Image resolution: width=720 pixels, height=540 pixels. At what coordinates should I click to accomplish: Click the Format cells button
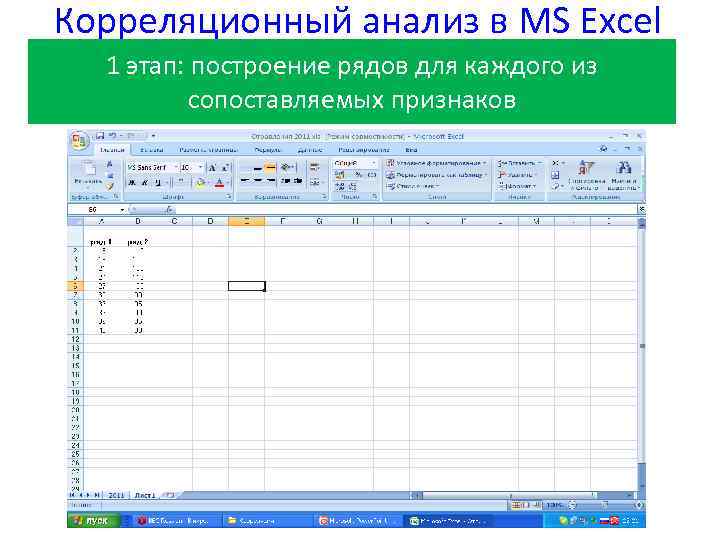point(518,186)
